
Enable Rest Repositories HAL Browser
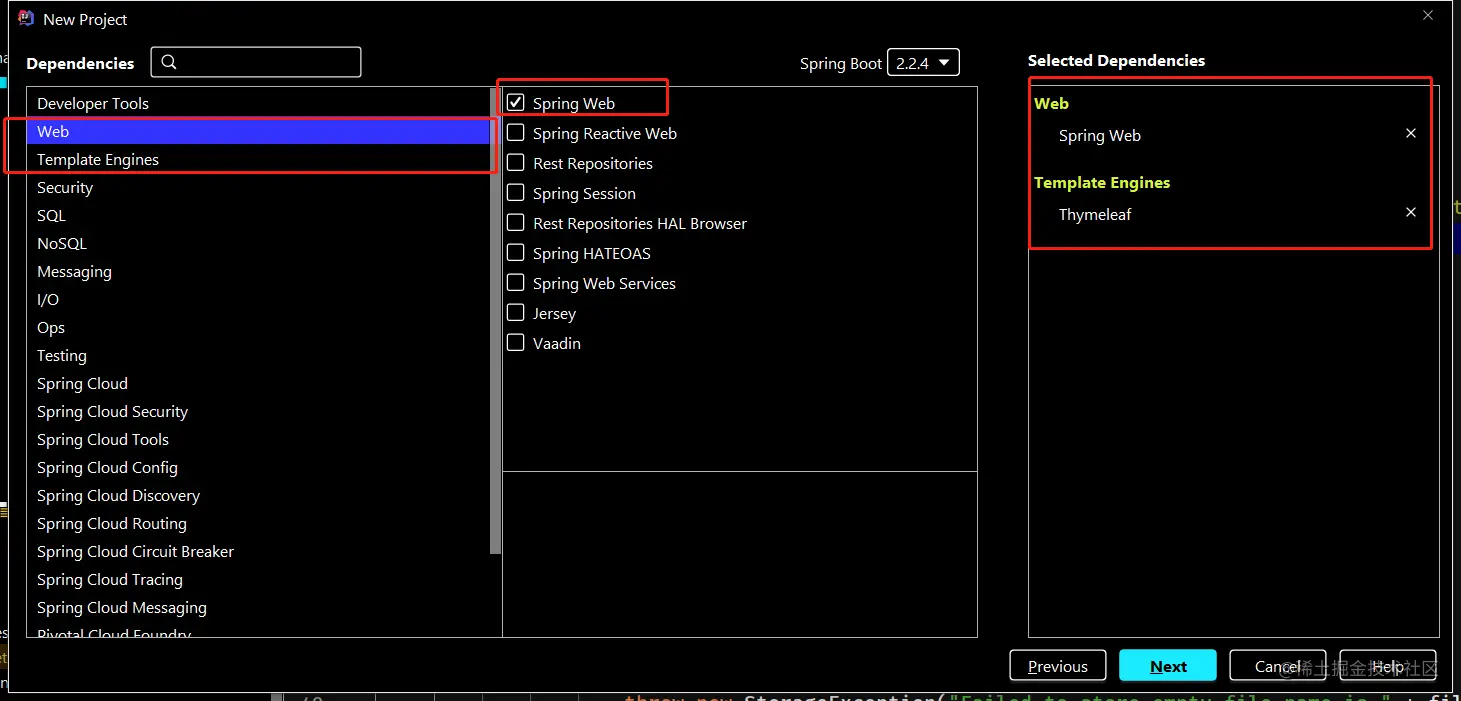pyautogui.click(x=516, y=222)
